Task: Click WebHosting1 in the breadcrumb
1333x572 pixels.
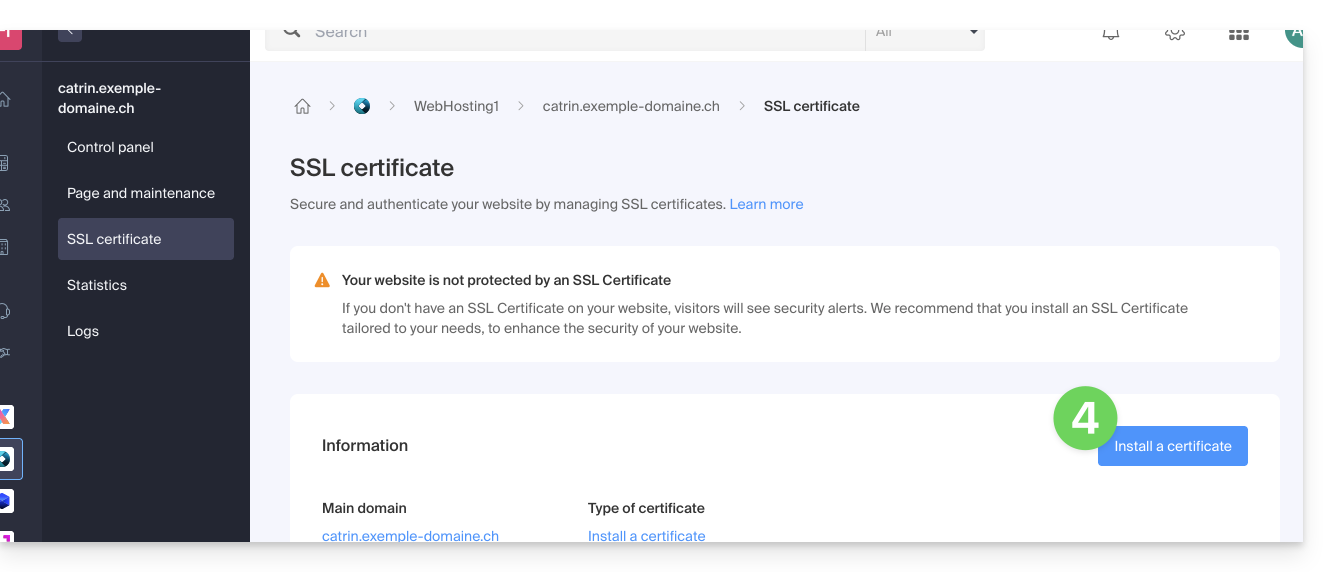Action: pyautogui.click(x=456, y=106)
